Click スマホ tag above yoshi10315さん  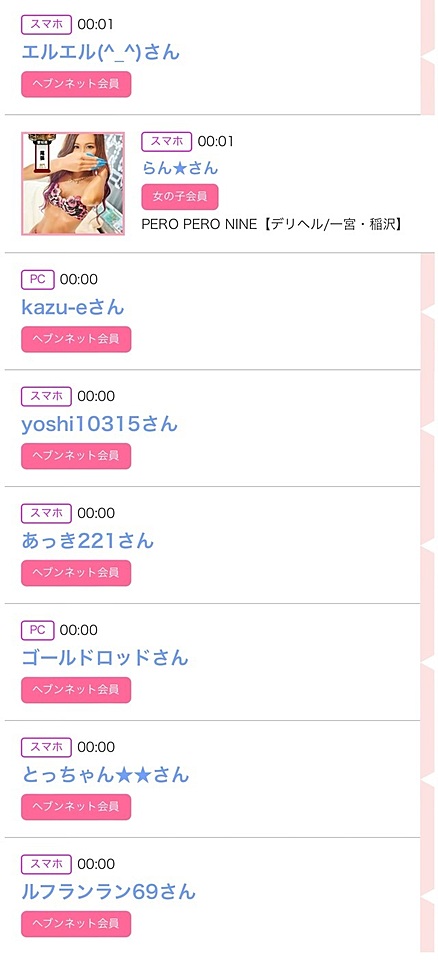[47, 396]
